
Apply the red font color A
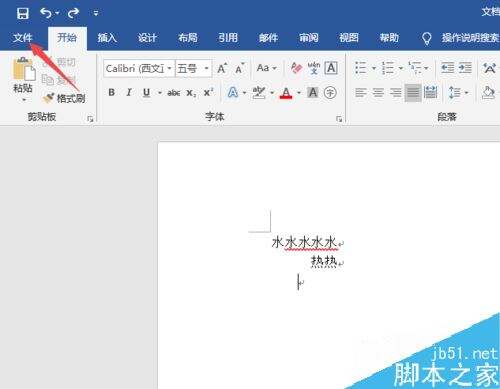click(x=286, y=92)
